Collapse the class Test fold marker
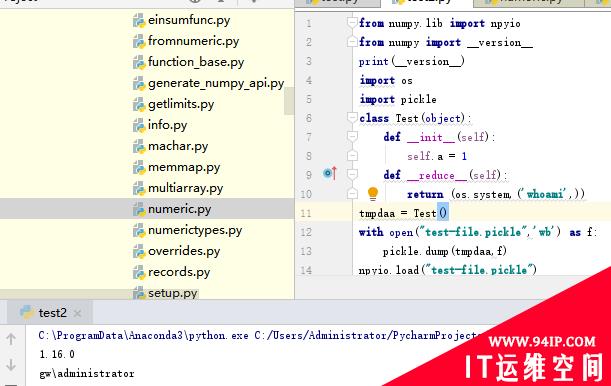This screenshot has width=611, height=386. tap(352, 117)
